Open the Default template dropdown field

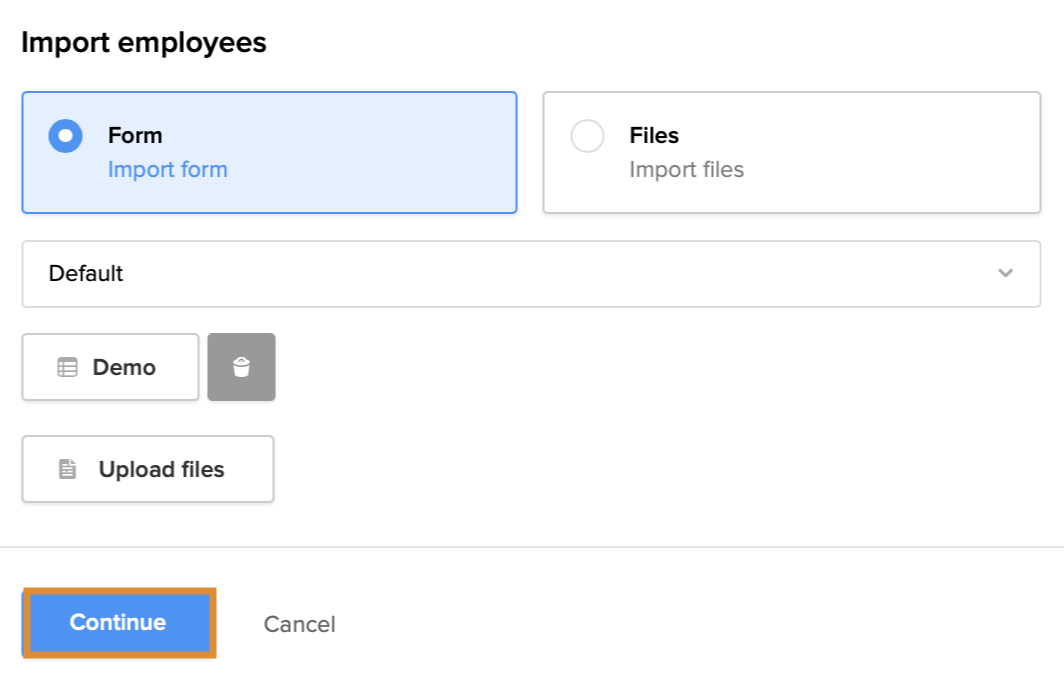point(530,273)
